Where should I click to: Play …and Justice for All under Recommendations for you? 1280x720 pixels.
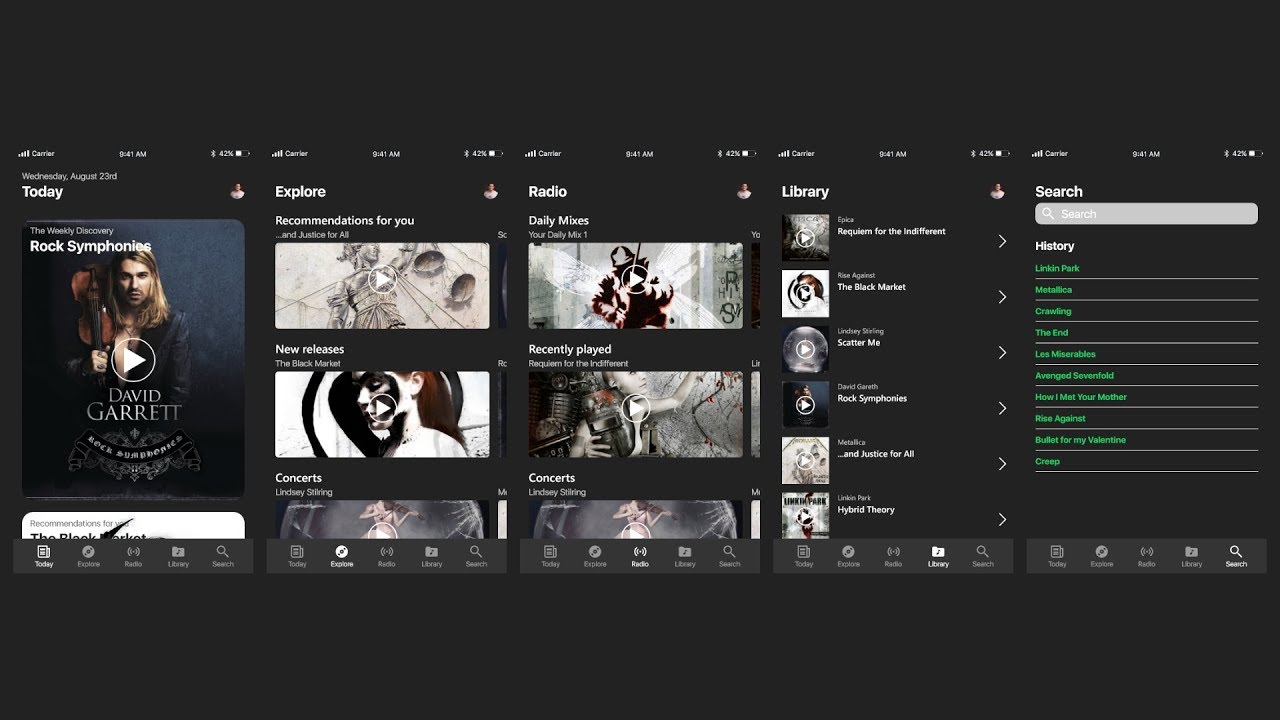coord(382,279)
